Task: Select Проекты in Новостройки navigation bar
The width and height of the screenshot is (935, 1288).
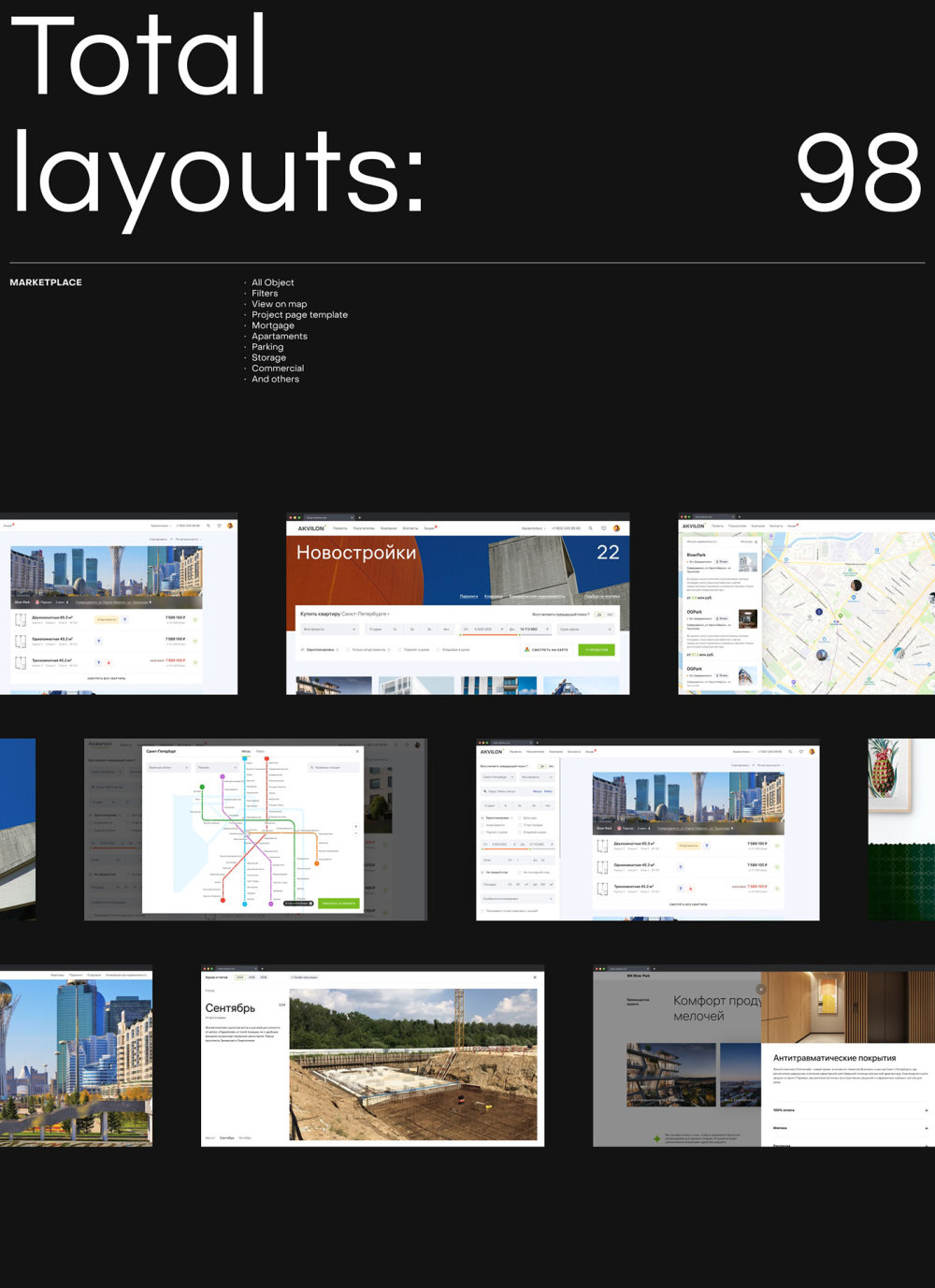Action: (x=339, y=528)
